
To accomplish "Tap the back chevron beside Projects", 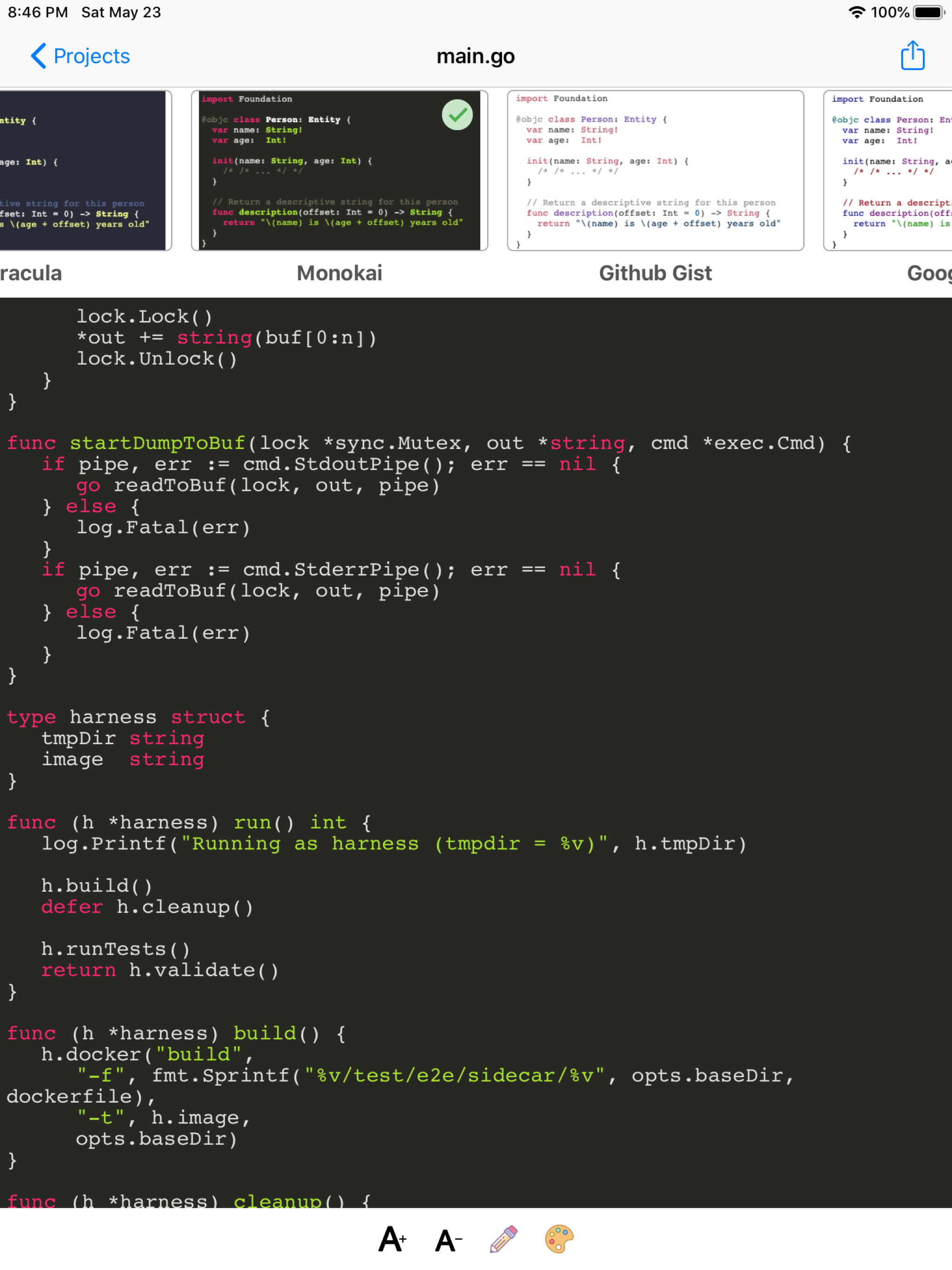I will (x=39, y=56).
